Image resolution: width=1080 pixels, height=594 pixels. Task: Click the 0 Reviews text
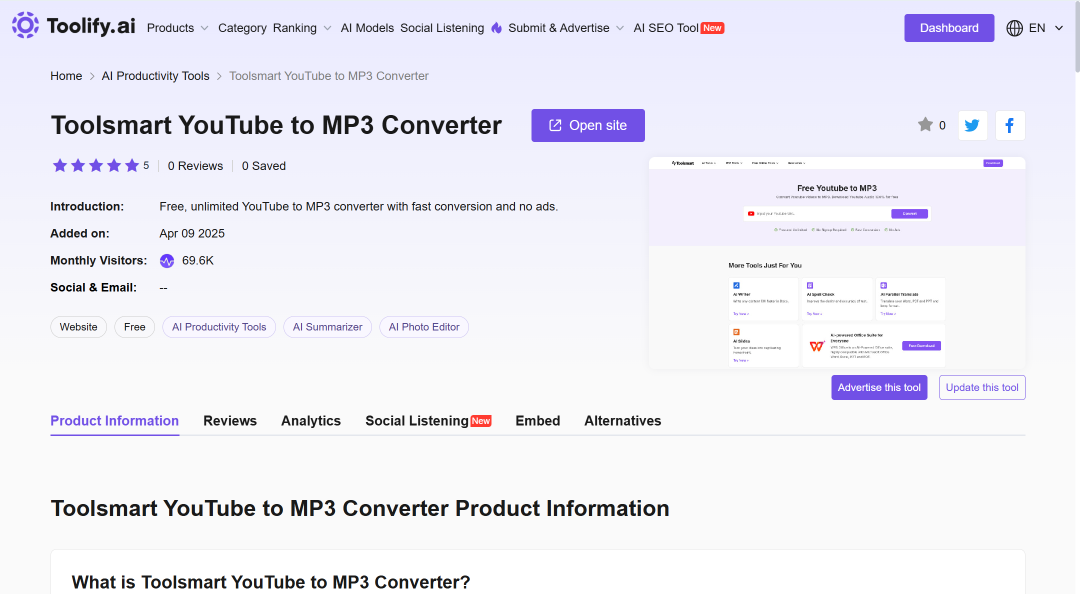(196, 166)
